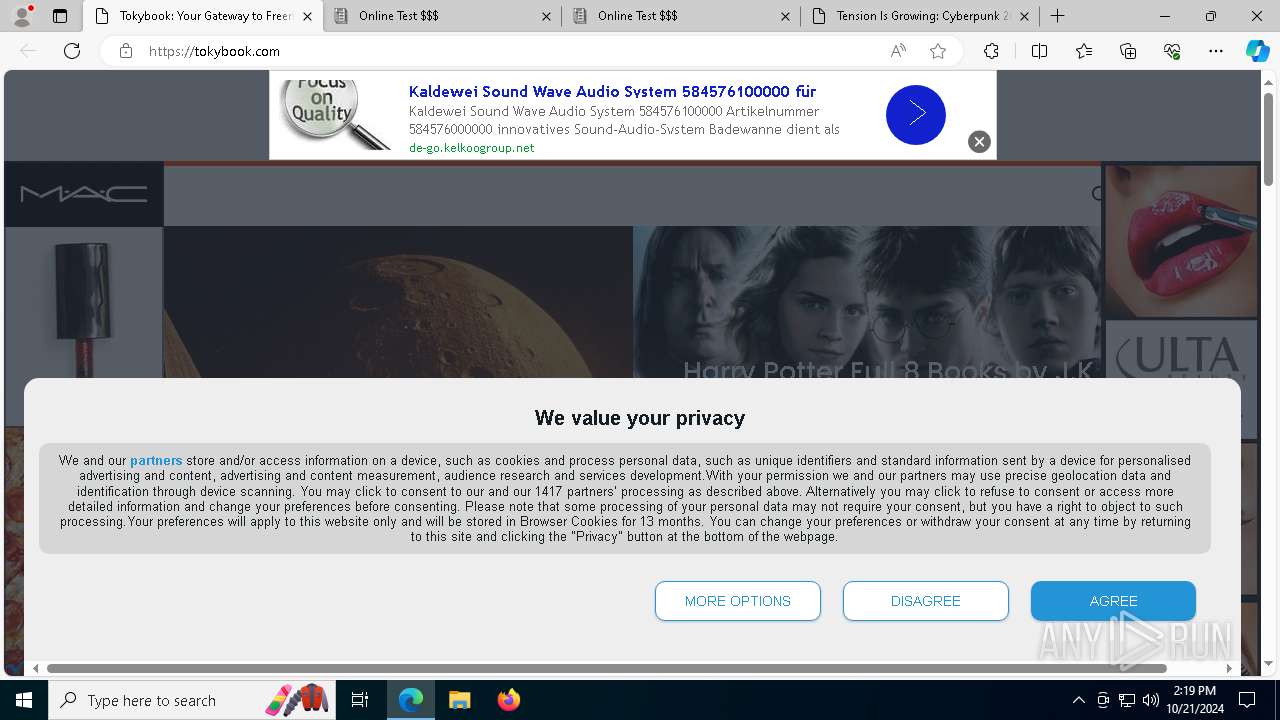Open the clock and calendar

click(1195, 700)
